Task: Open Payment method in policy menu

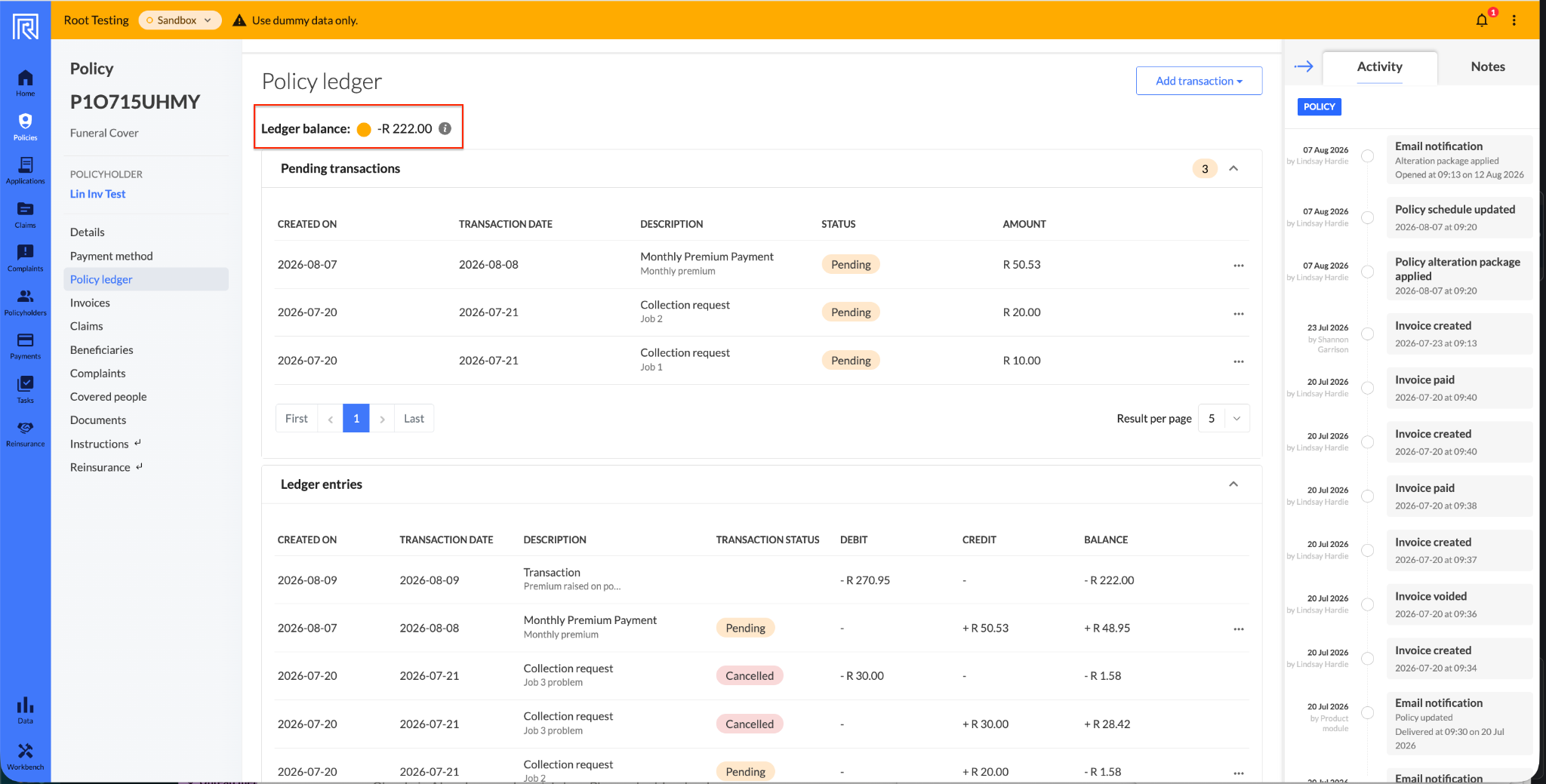Action: (112, 256)
